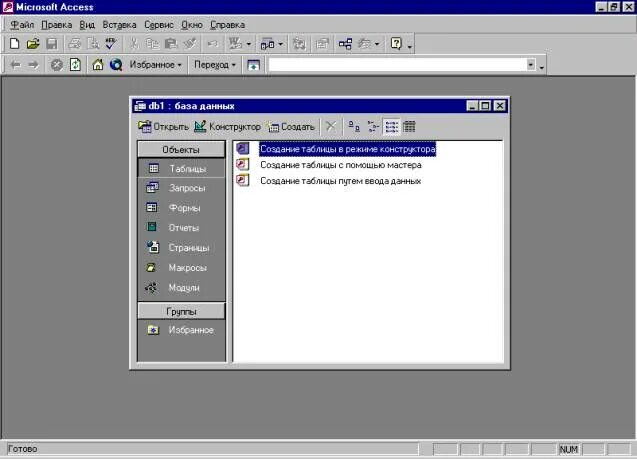Go to the Start Page home icon
This screenshot has width=637, height=459.
[98, 65]
